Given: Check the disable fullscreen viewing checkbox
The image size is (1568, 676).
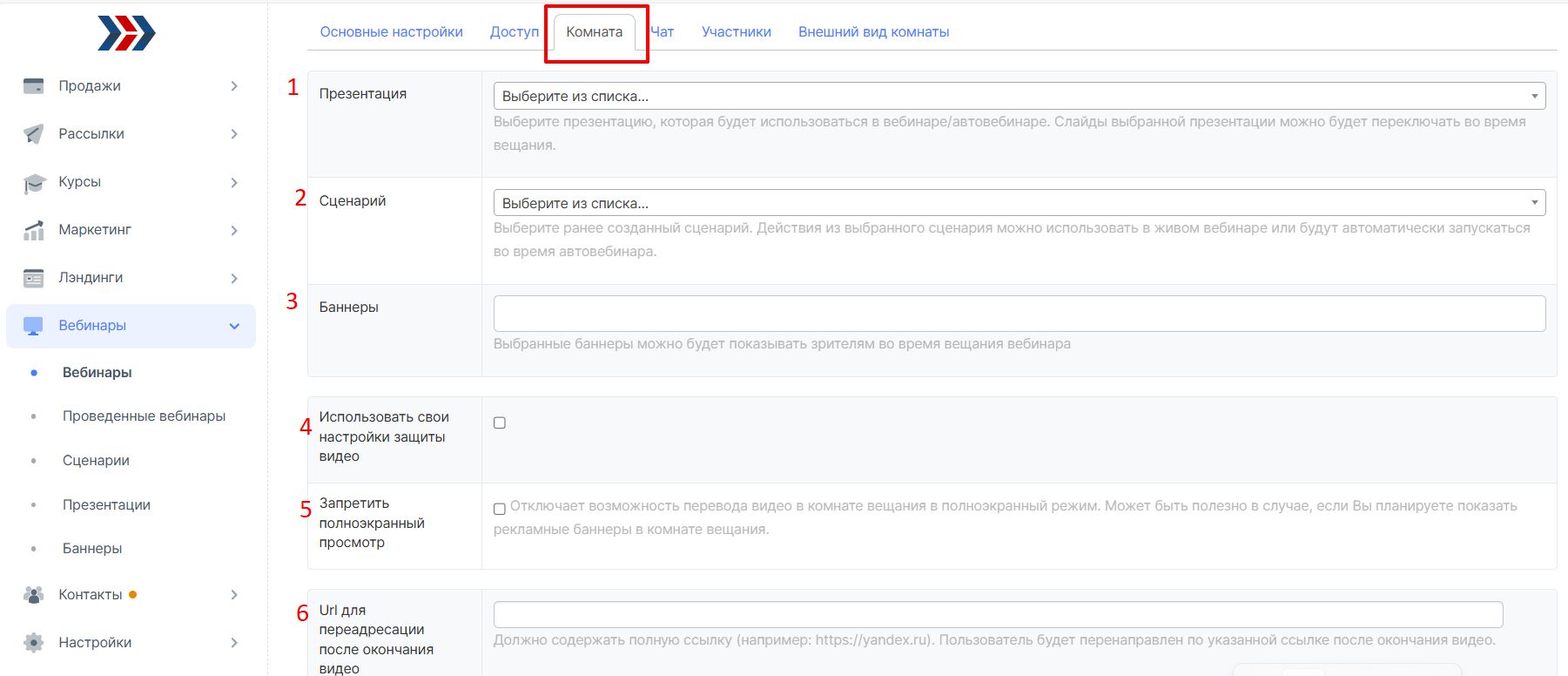Looking at the screenshot, I should (x=500, y=509).
